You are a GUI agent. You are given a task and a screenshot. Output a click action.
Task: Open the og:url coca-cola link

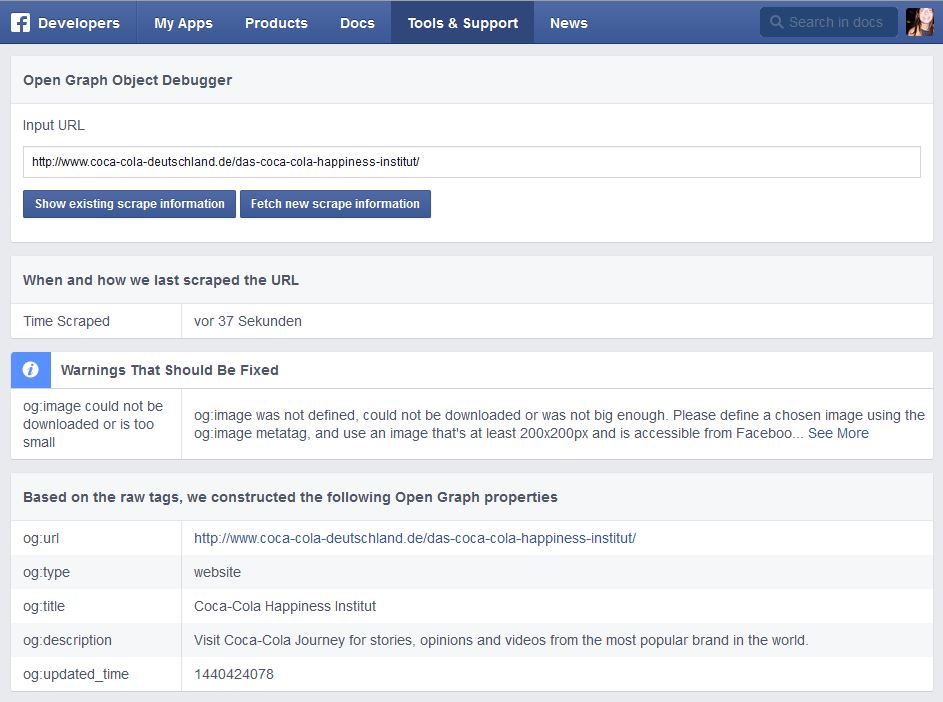coord(415,538)
